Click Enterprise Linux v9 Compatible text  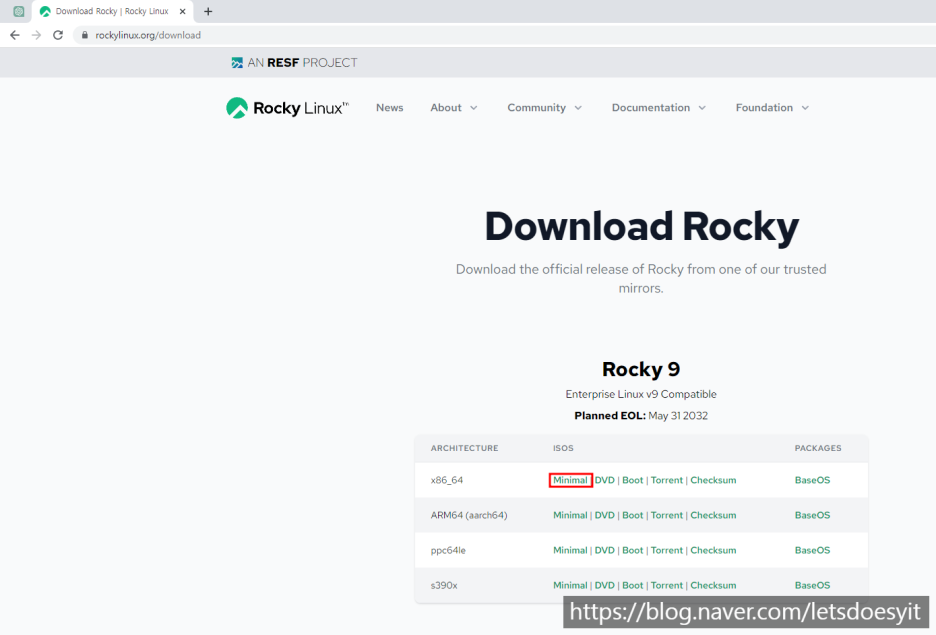click(x=641, y=394)
